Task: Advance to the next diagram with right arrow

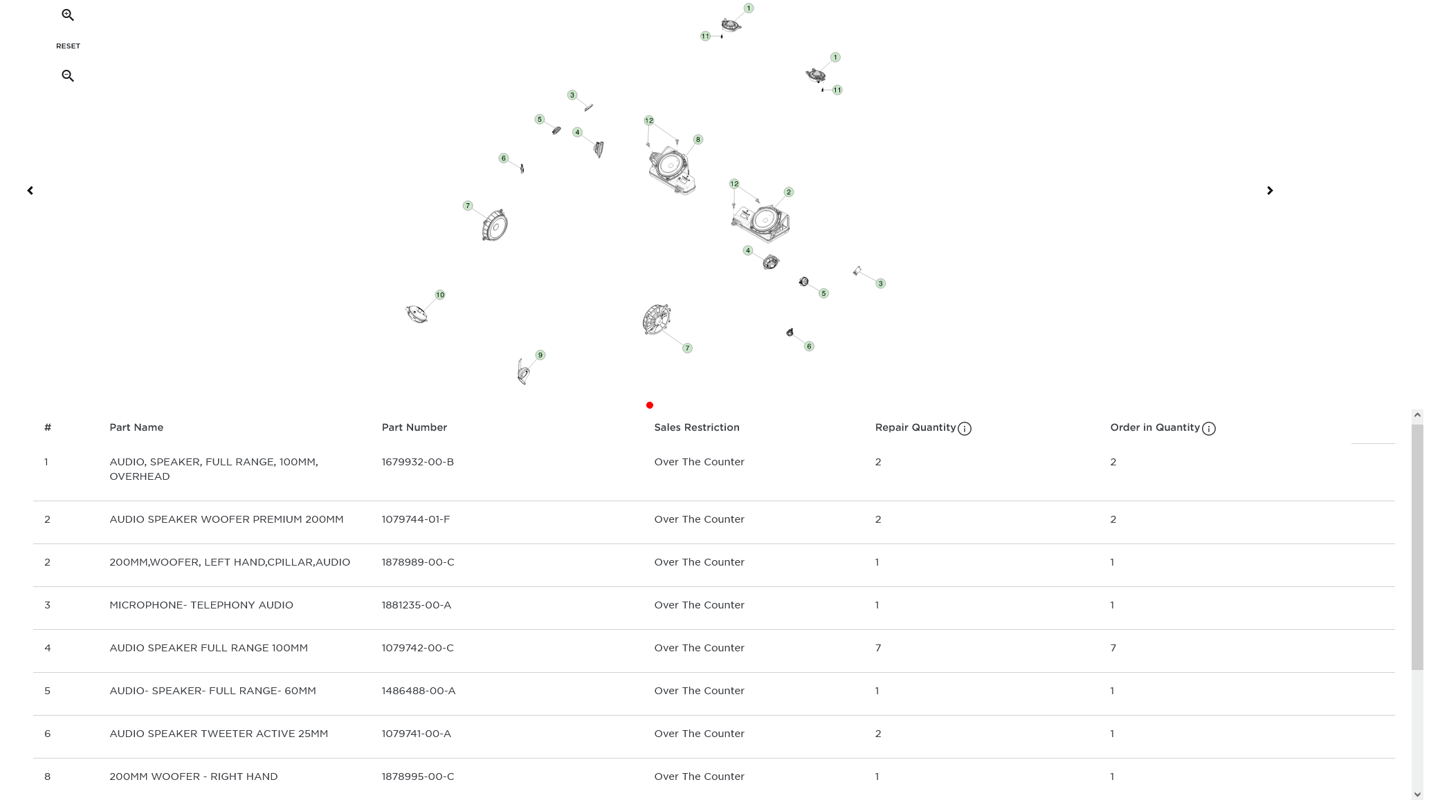Action: point(1270,190)
